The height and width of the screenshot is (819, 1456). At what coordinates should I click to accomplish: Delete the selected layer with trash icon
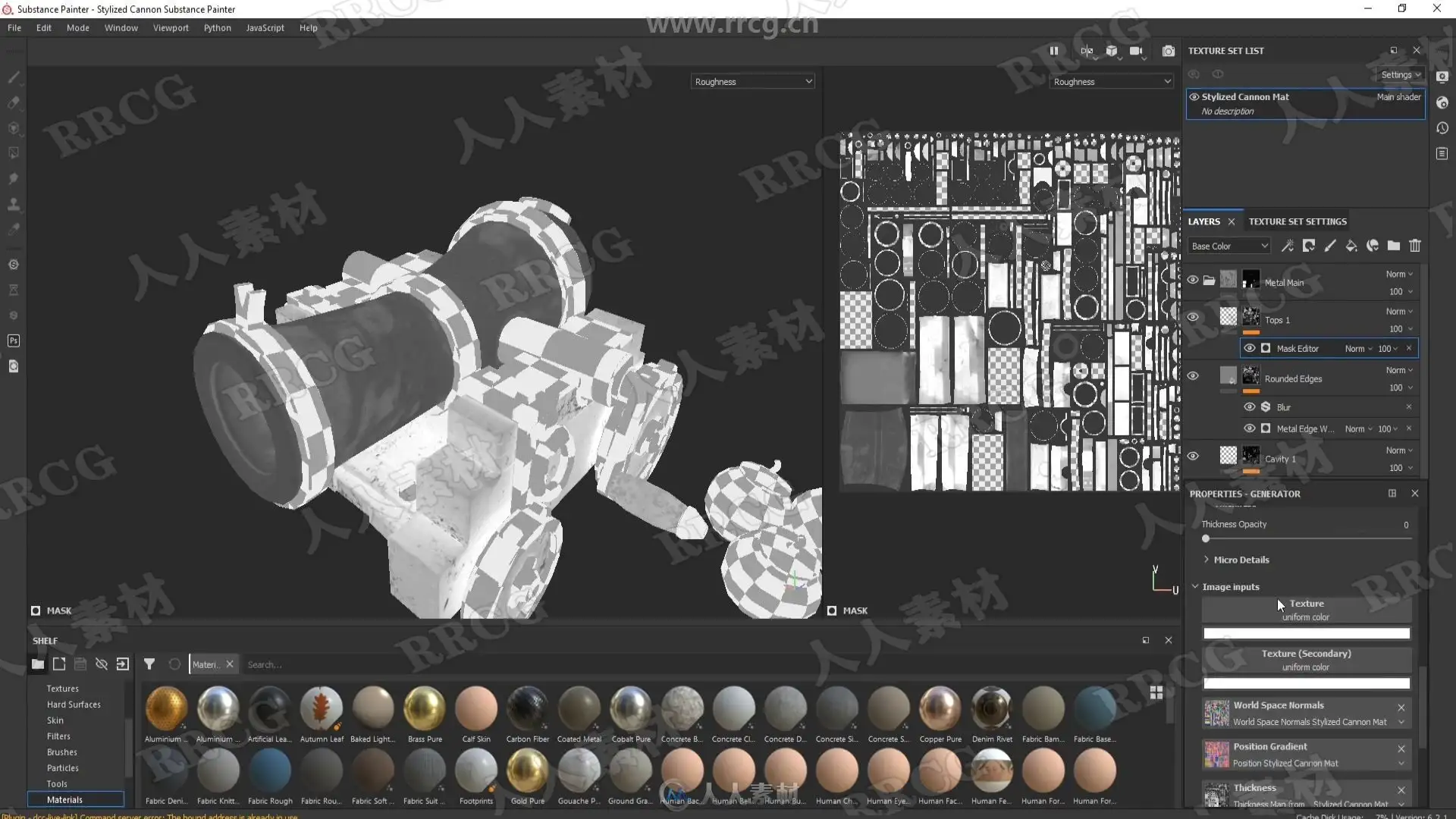click(1414, 246)
